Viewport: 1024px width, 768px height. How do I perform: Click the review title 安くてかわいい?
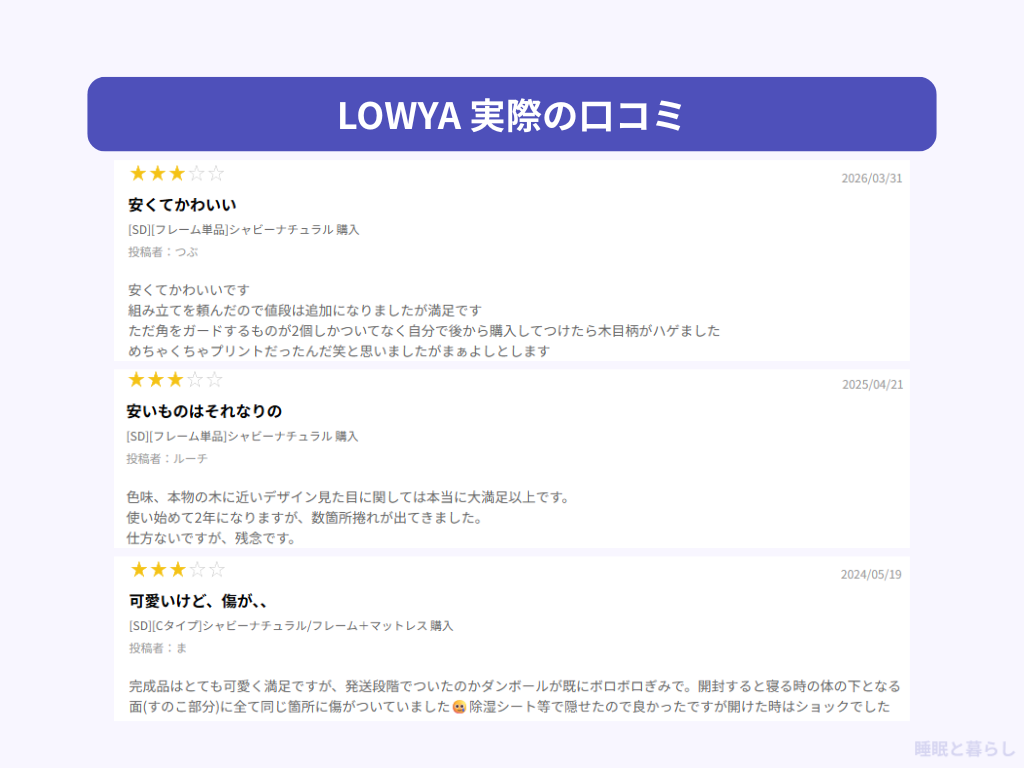pyautogui.click(x=182, y=205)
